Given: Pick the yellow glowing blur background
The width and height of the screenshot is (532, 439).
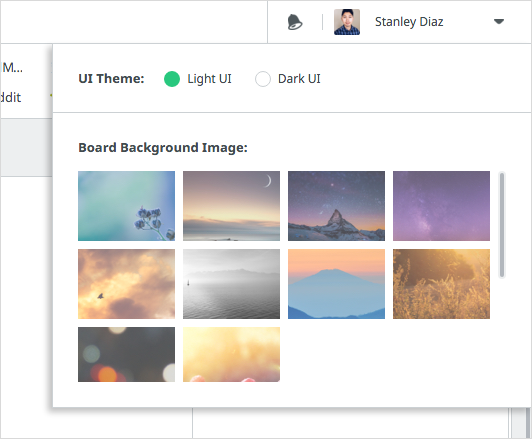Looking at the screenshot, I should tap(231, 355).
